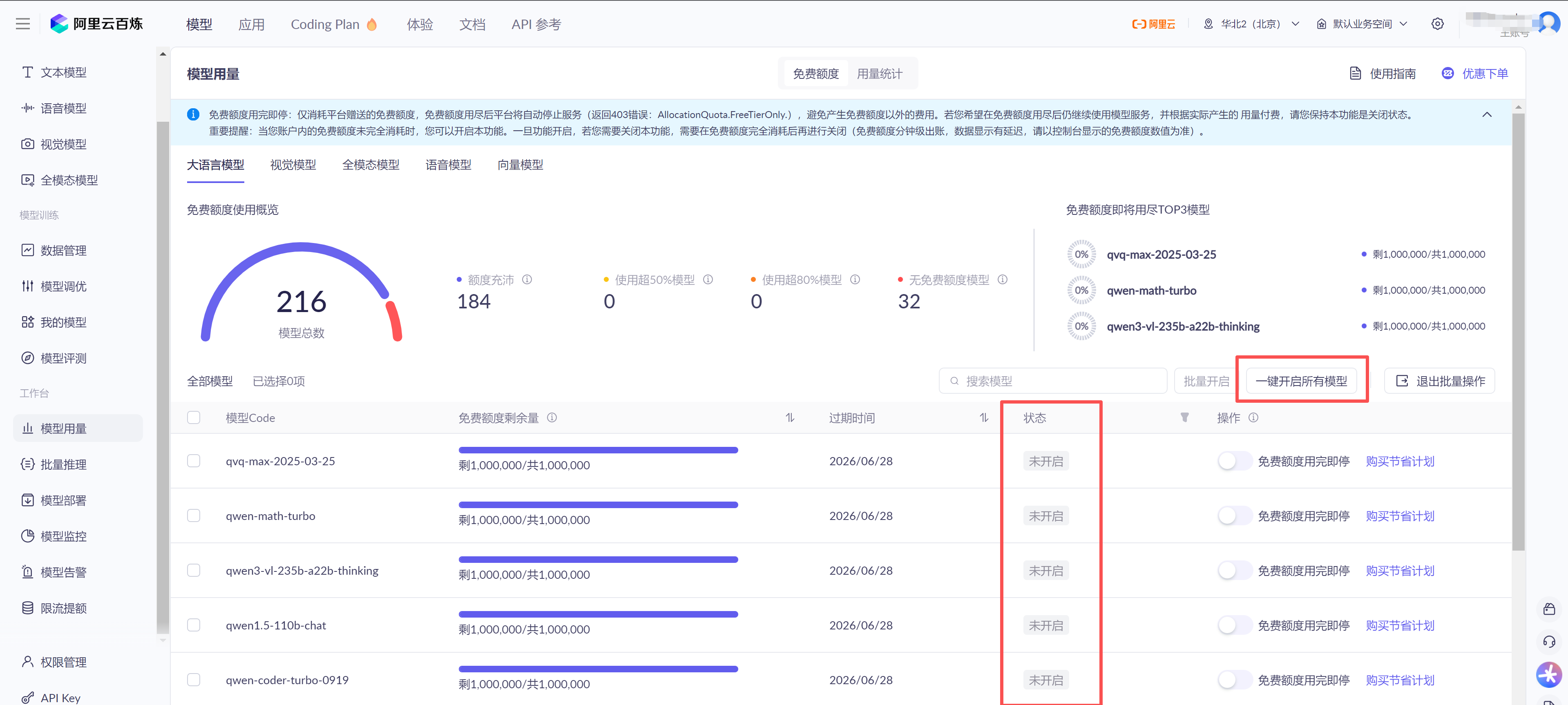This screenshot has height=705, width=1568.
Task: Expand the 默认业务空间 workspace dropdown
Action: (1362, 25)
